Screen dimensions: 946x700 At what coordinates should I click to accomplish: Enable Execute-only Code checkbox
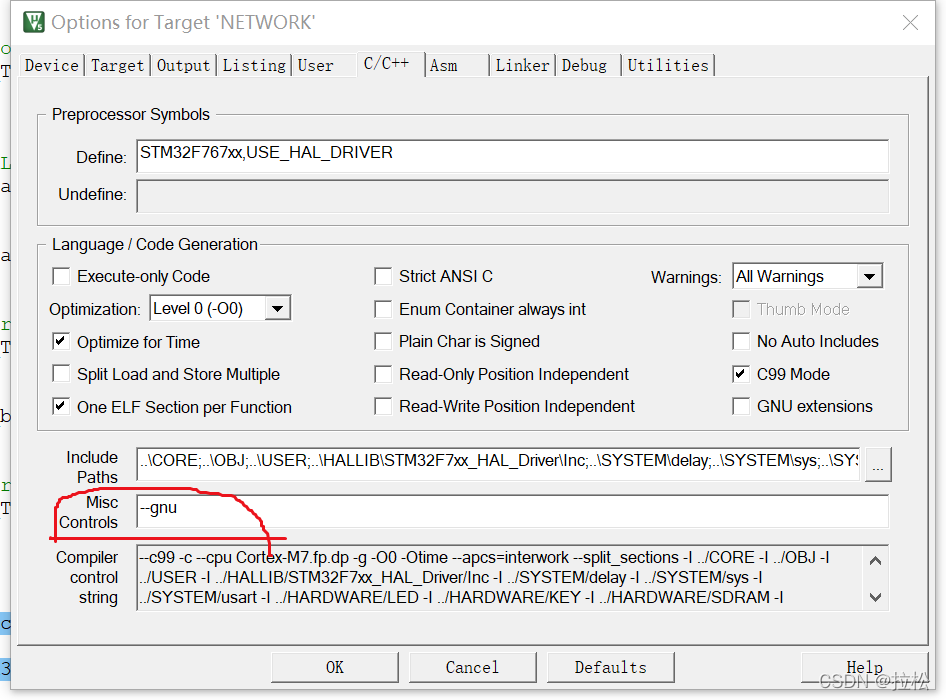62,276
